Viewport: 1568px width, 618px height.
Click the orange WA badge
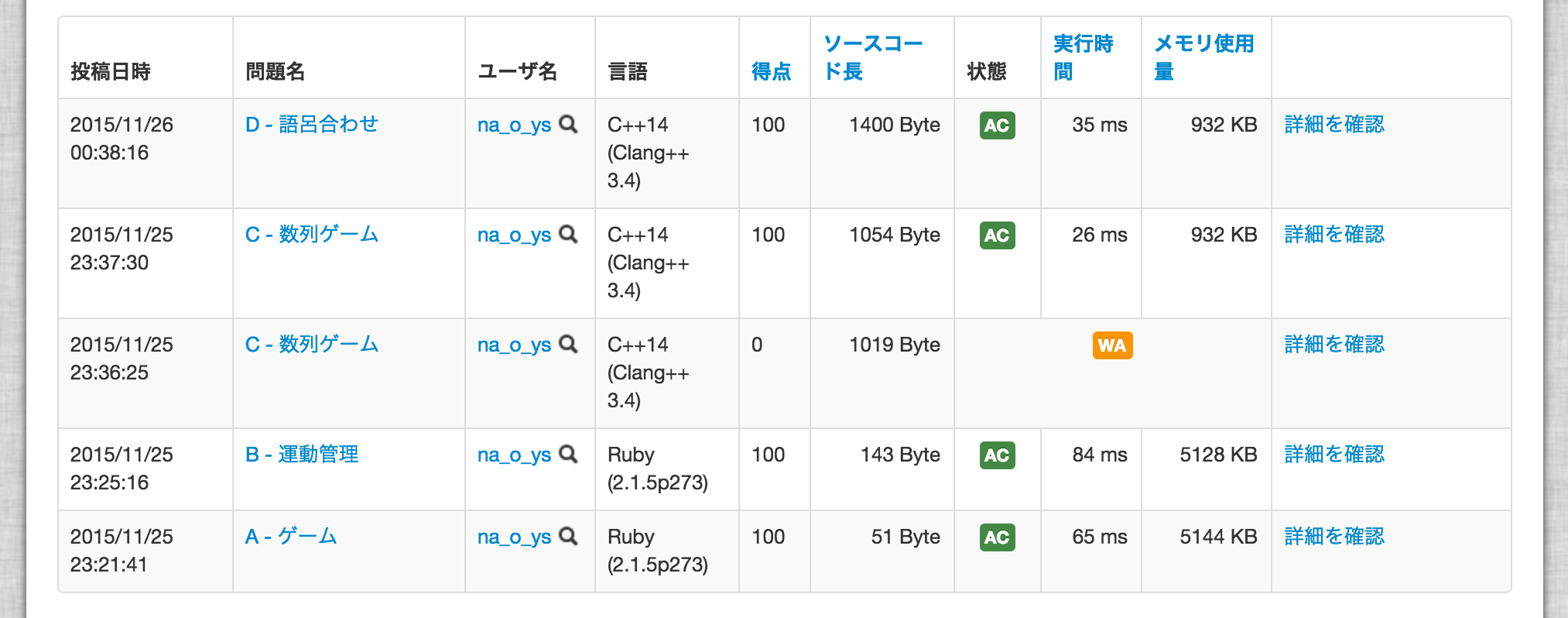coord(1112,347)
